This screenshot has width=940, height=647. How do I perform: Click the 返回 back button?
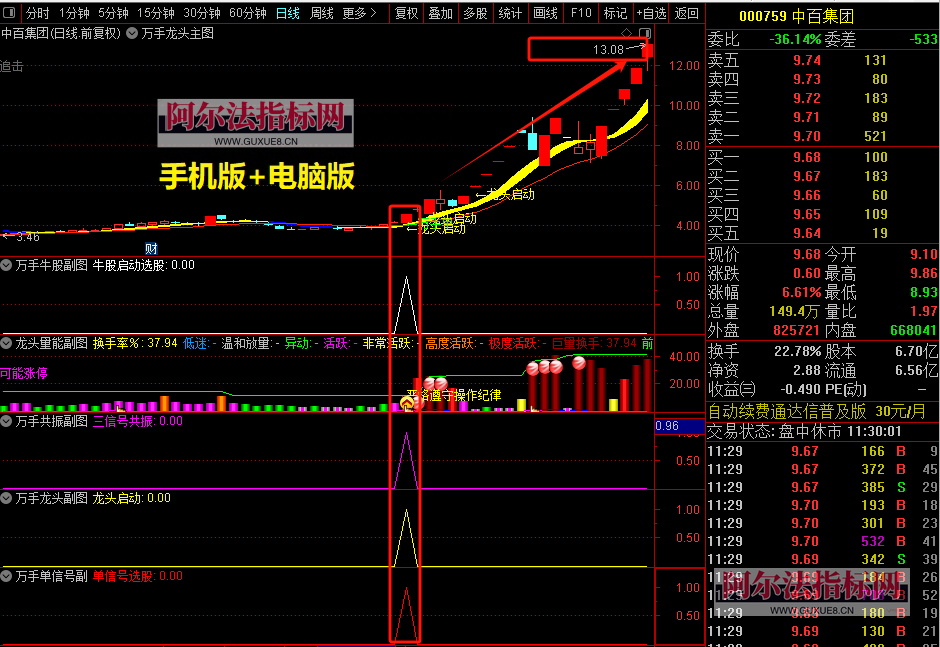point(687,12)
